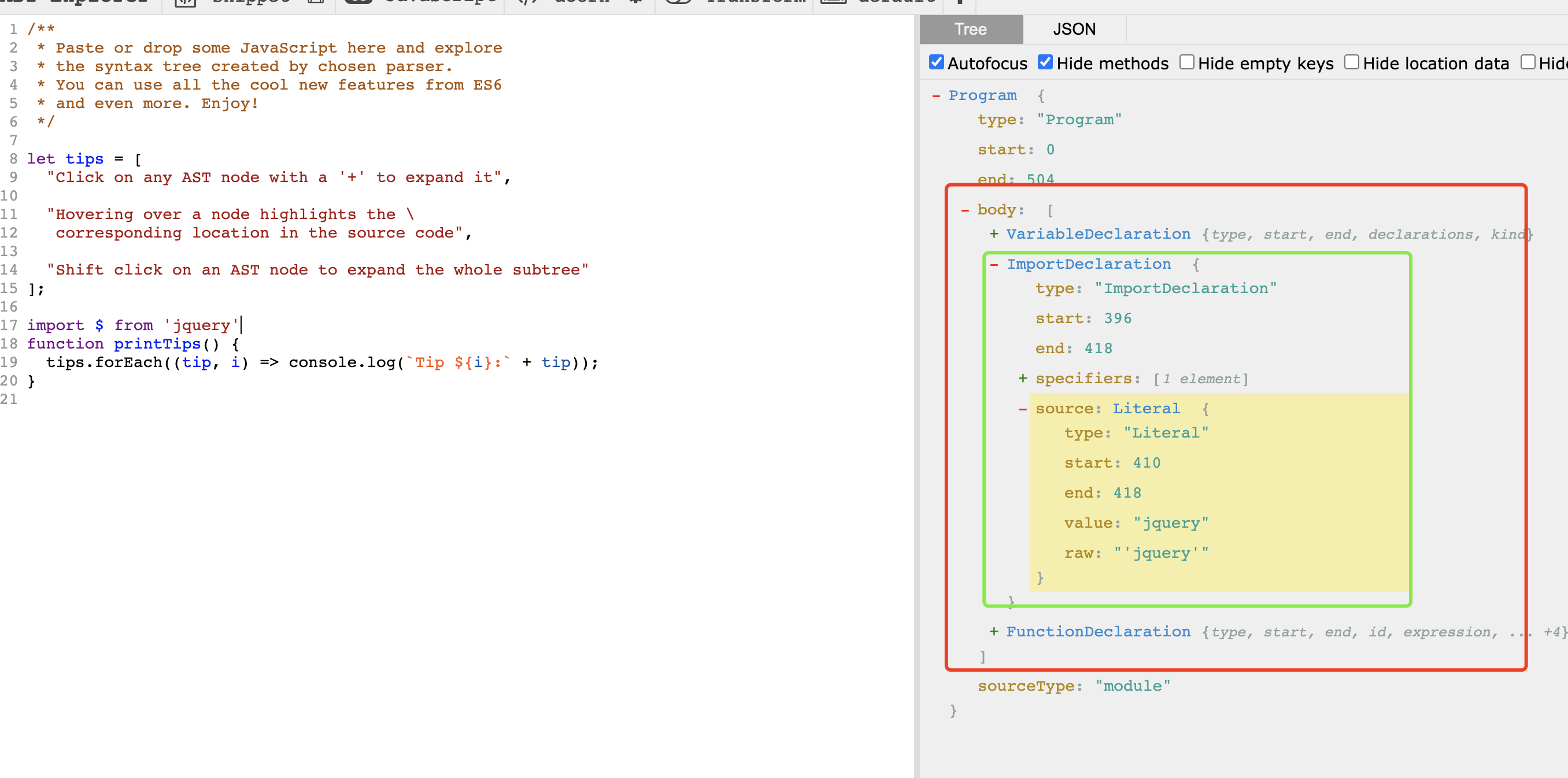Click the divider between editor and tree
The image size is (1568, 778).
pos(917,395)
